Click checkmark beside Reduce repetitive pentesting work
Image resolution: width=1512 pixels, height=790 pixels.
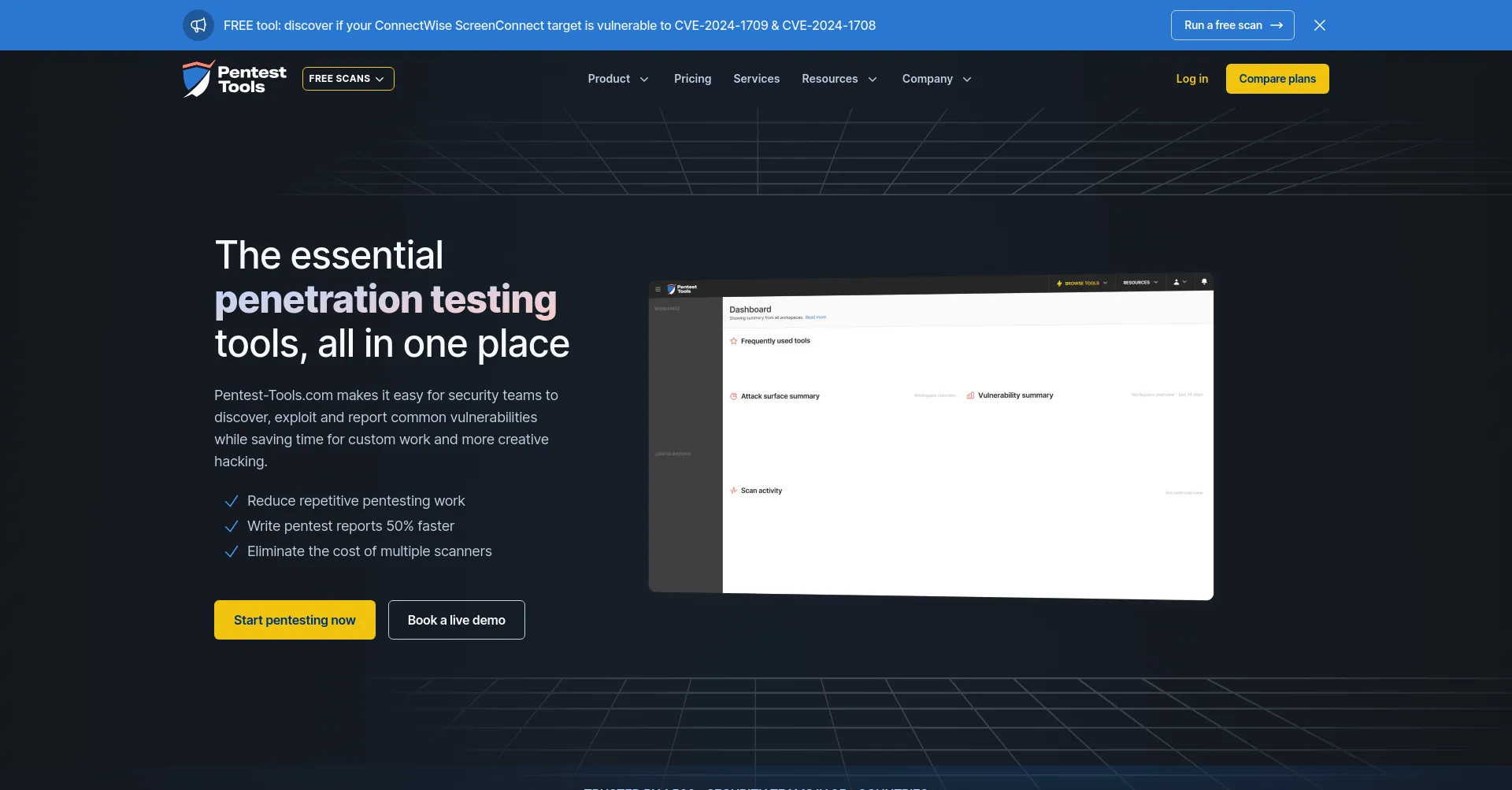coord(232,501)
